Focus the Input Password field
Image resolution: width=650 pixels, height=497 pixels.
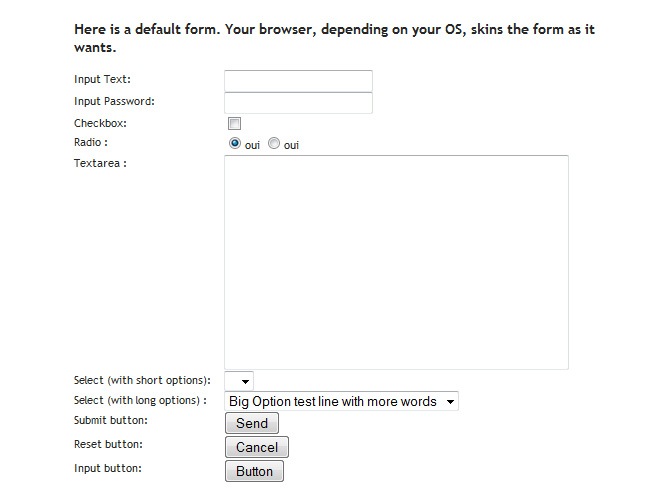298,103
